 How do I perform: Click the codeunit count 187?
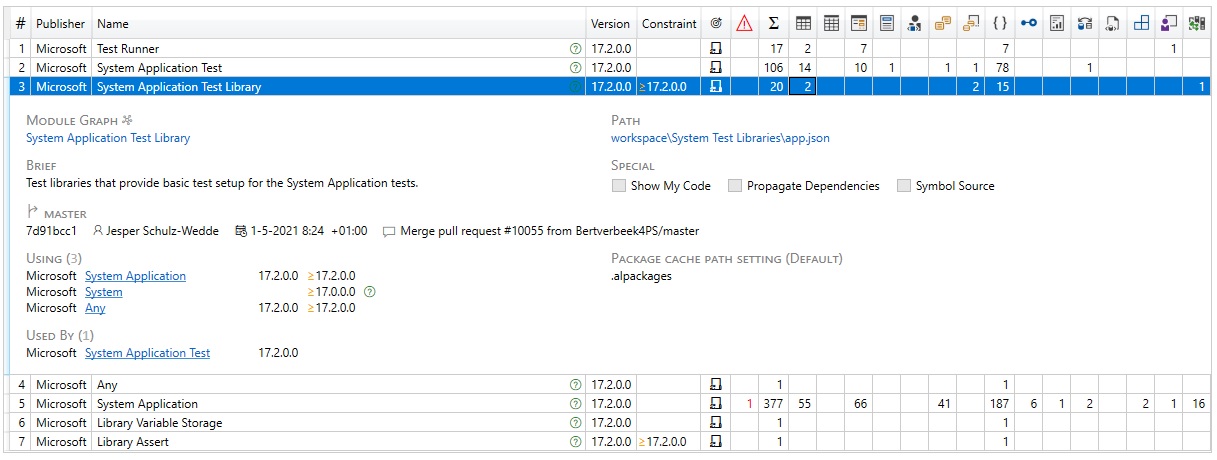[x=999, y=404]
